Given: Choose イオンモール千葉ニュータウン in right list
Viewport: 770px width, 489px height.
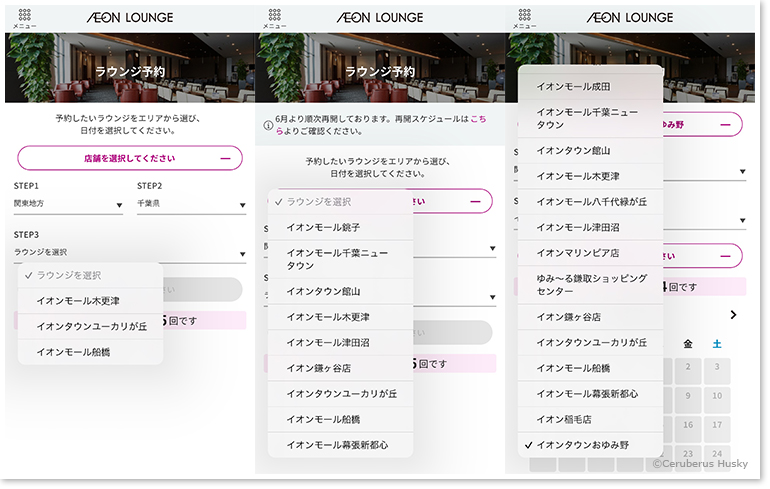Looking at the screenshot, I should 590,118.
